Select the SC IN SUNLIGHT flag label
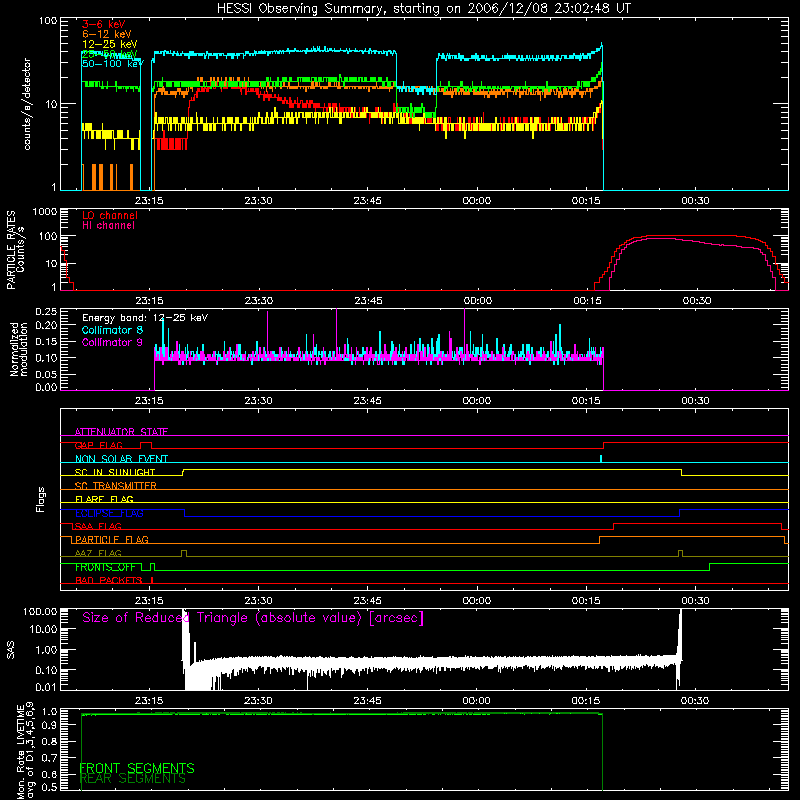Image resolution: width=800 pixels, height=800 pixels. coord(115,472)
